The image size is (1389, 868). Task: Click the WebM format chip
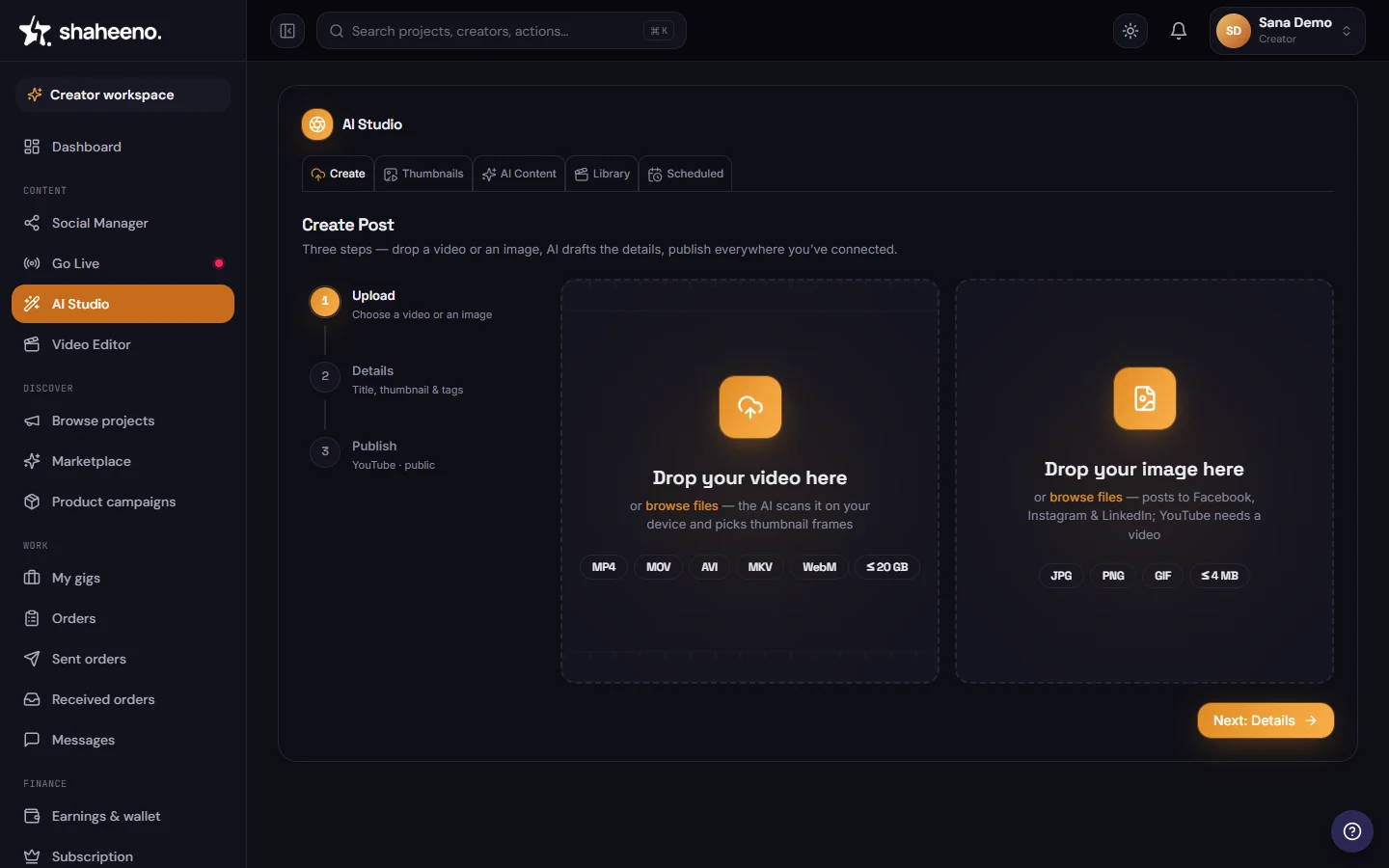click(820, 567)
